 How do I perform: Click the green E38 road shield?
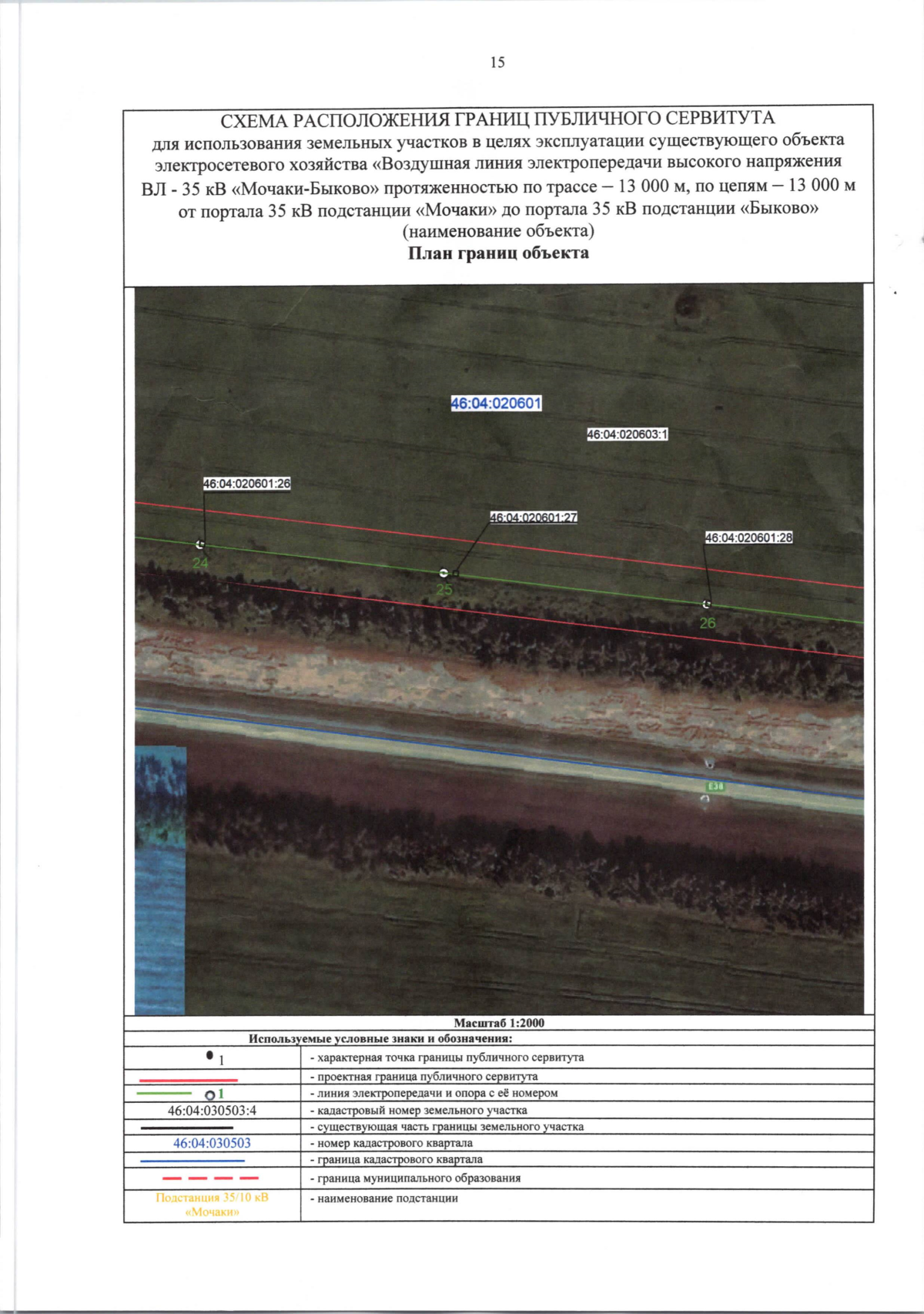715,786
